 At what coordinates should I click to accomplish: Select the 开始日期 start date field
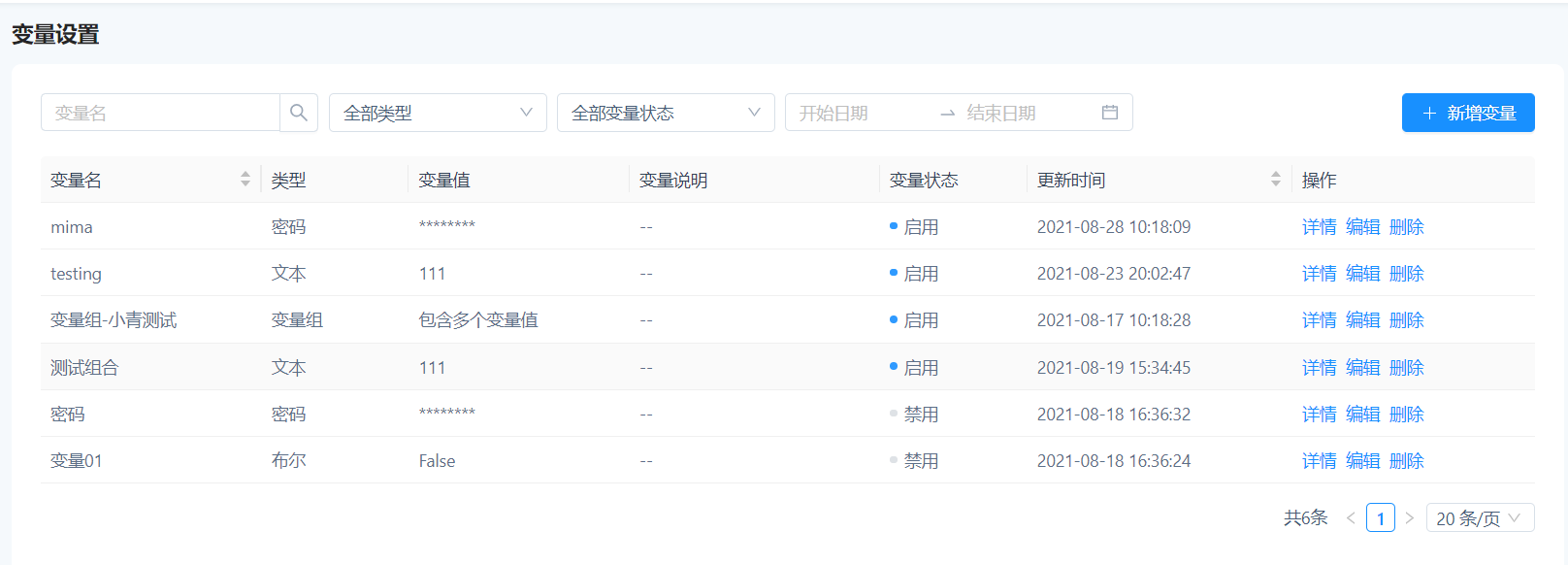coord(858,113)
